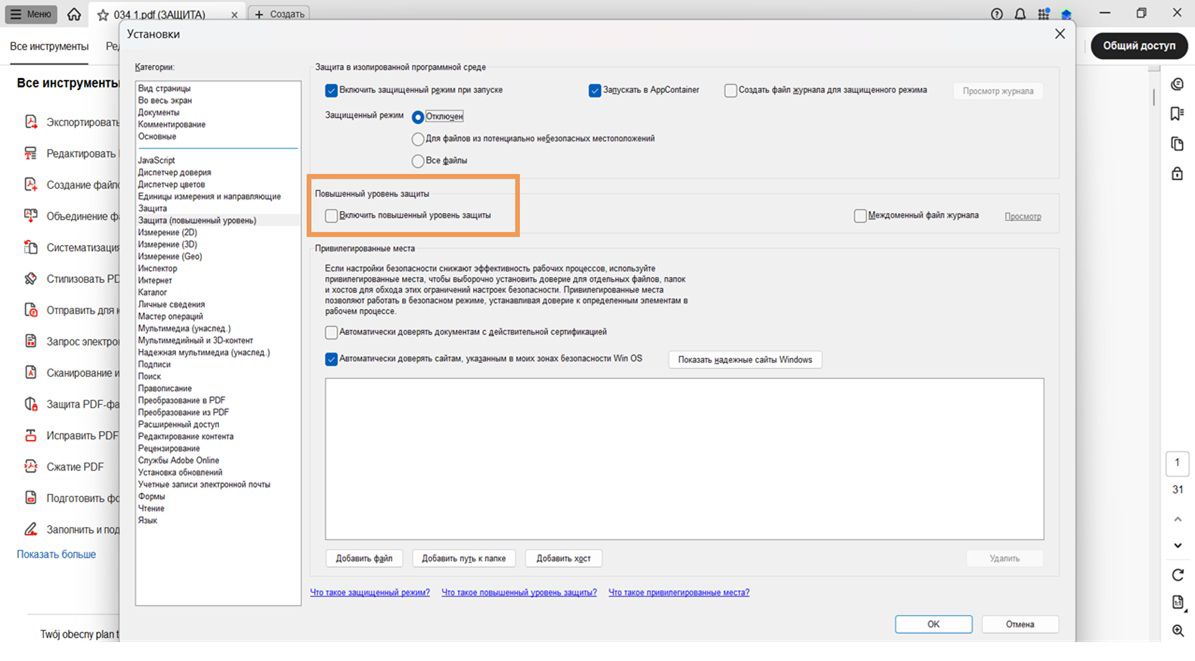Select Защита (повышенный уровень) category

click(197, 220)
